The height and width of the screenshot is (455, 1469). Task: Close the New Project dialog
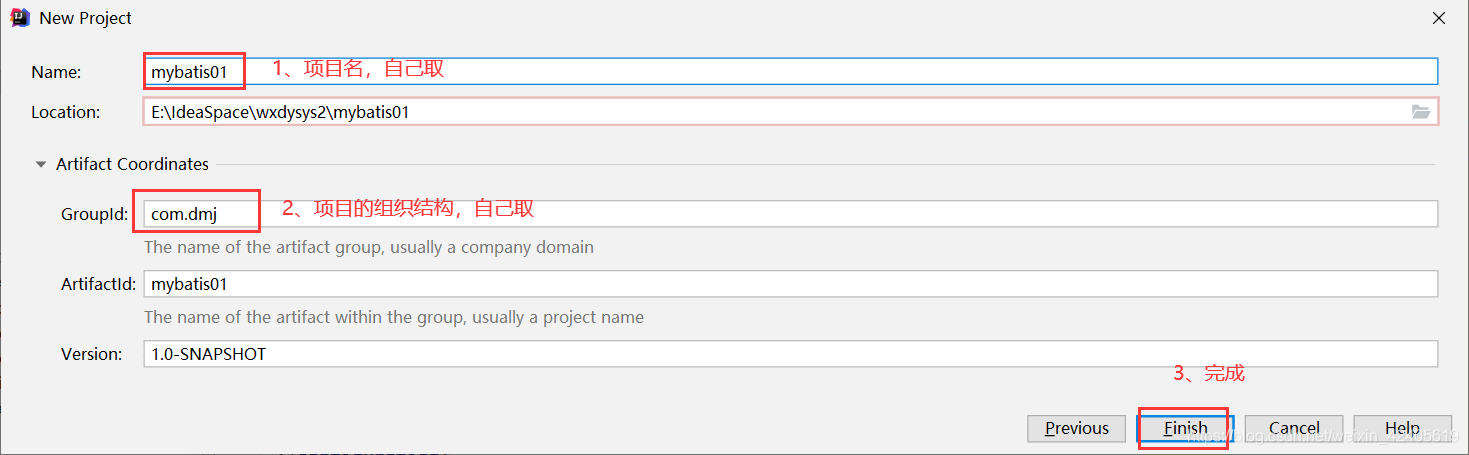(x=1439, y=18)
